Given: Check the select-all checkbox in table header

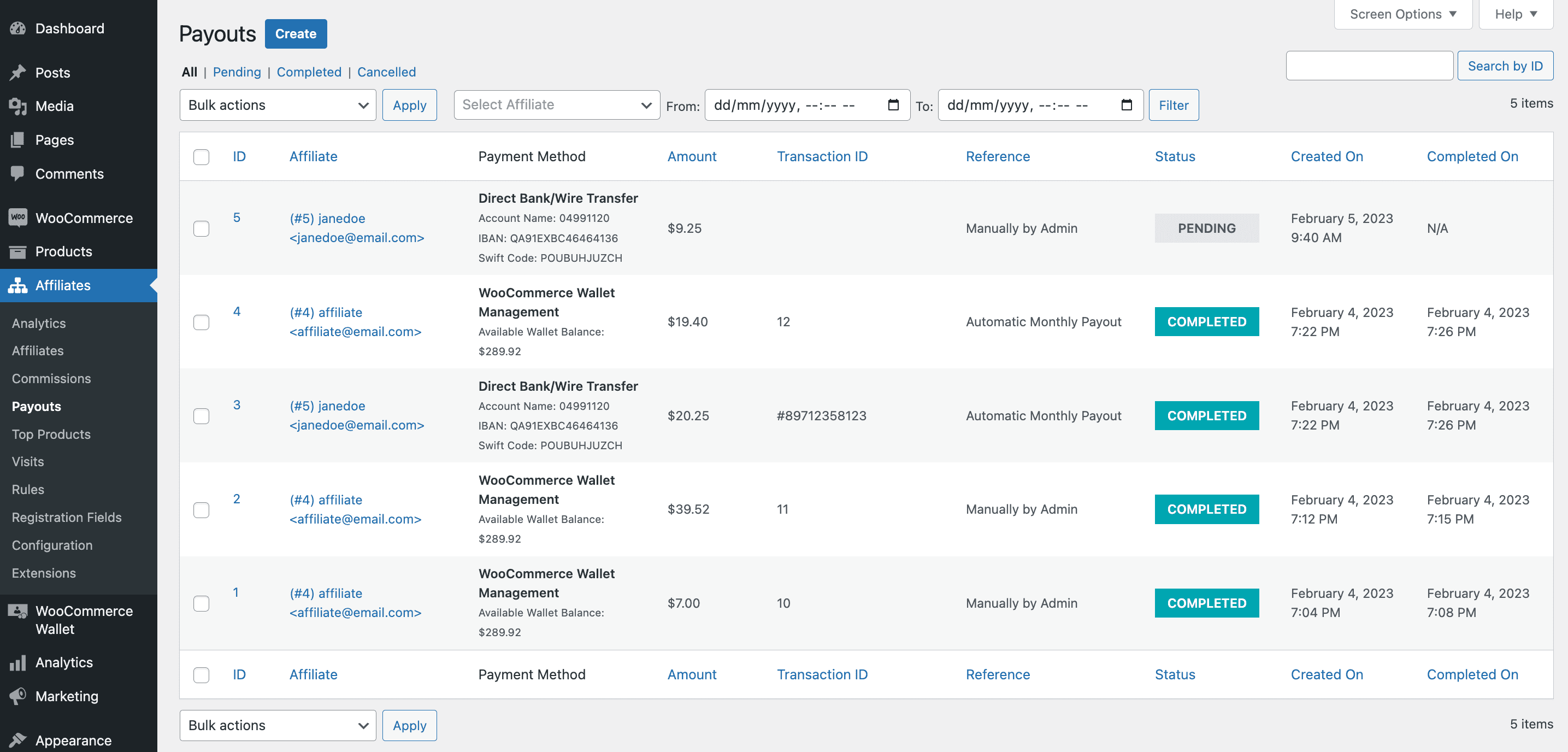Looking at the screenshot, I should (201, 156).
